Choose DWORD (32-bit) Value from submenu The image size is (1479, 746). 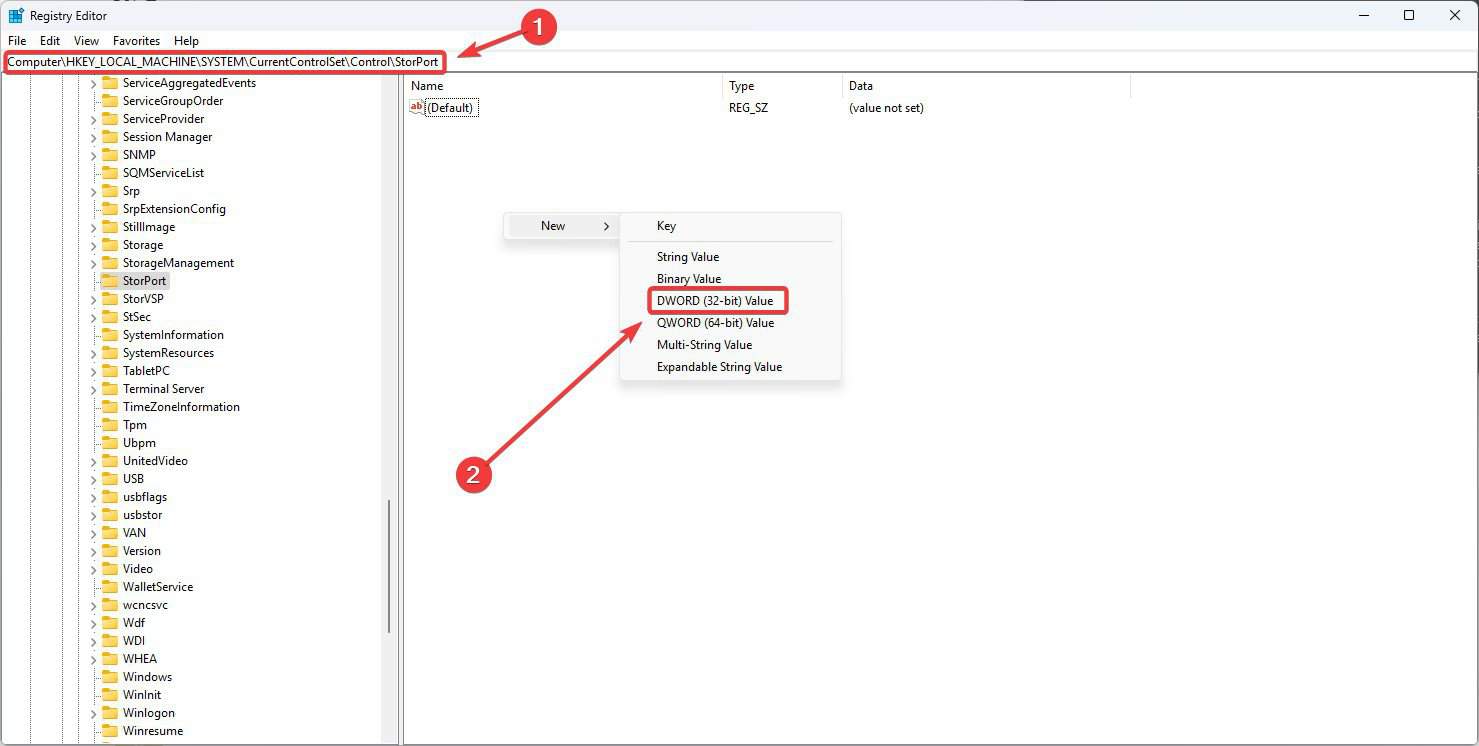(714, 301)
